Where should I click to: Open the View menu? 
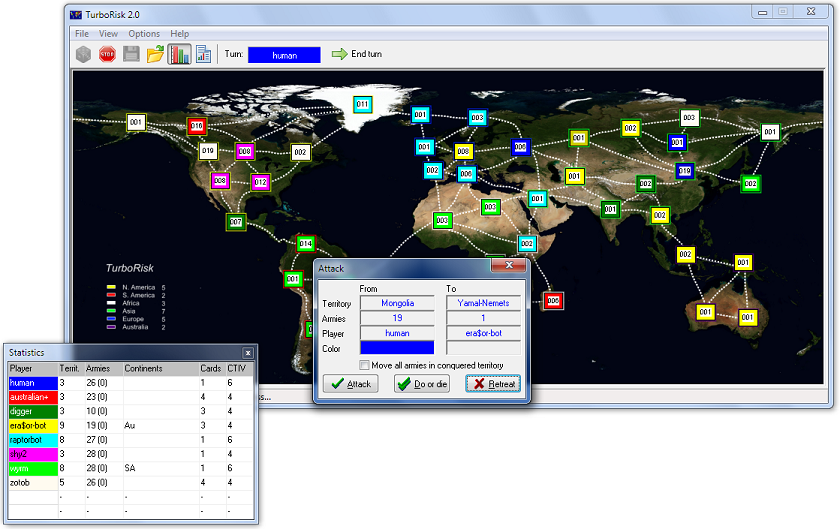pos(108,34)
